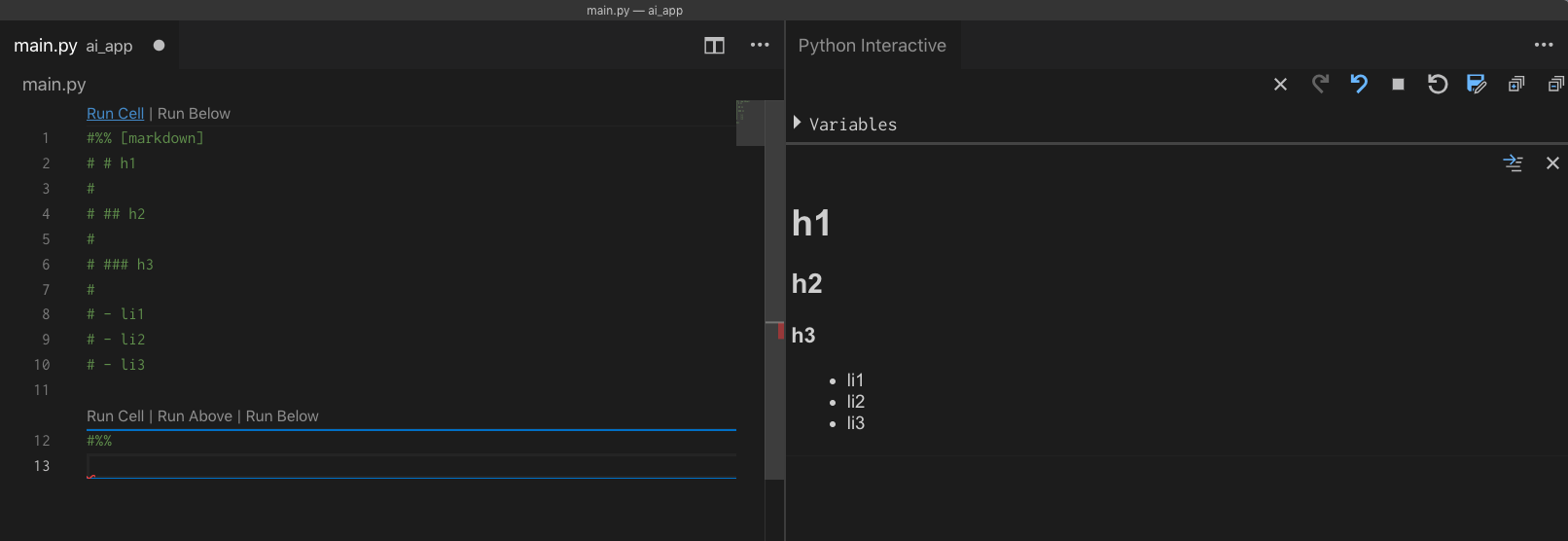Open Python Interactive More Actions menu
Viewport: 1568px width, 541px height.
[1544, 46]
